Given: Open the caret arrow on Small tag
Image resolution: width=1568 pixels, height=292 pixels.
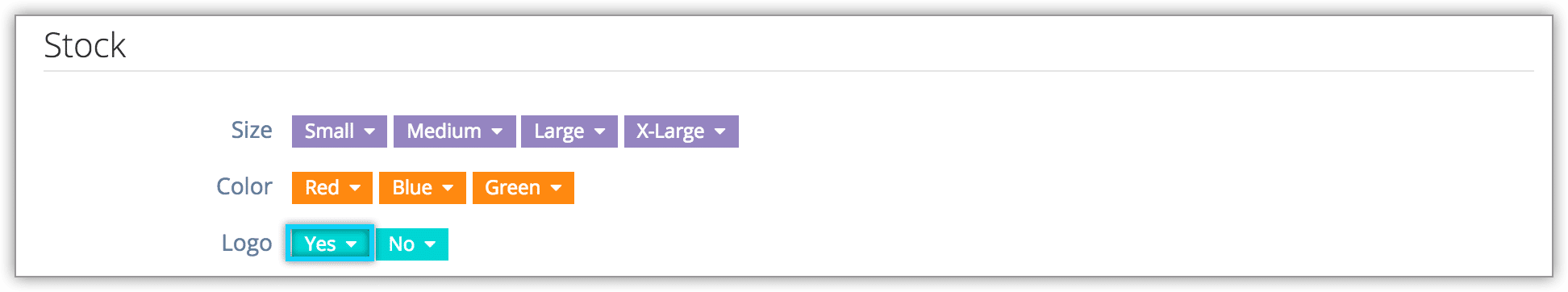Looking at the screenshot, I should pyautogui.click(x=369, y=131).
